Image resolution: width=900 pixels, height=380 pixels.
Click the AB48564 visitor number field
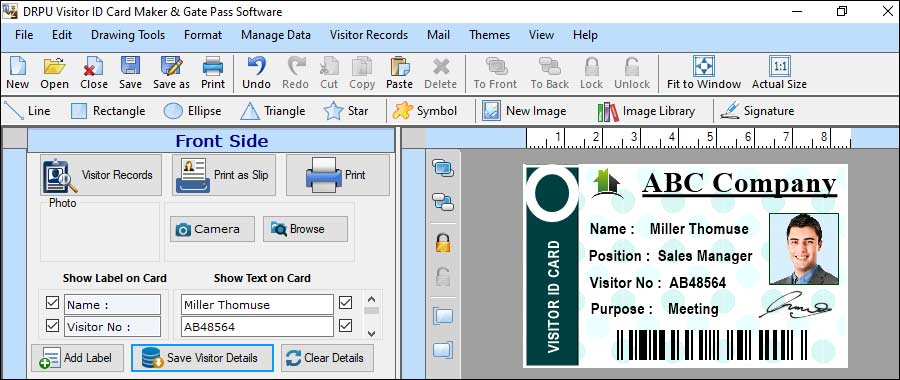click(x=257, y=327)
